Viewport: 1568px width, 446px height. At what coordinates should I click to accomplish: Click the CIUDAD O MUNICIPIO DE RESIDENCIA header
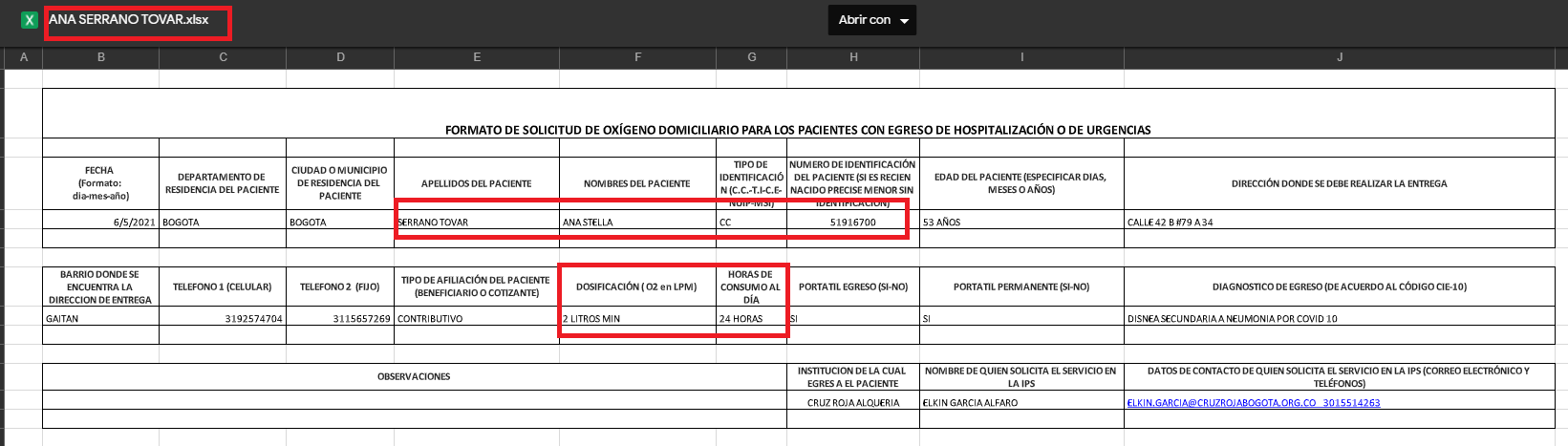pos(340,183)
